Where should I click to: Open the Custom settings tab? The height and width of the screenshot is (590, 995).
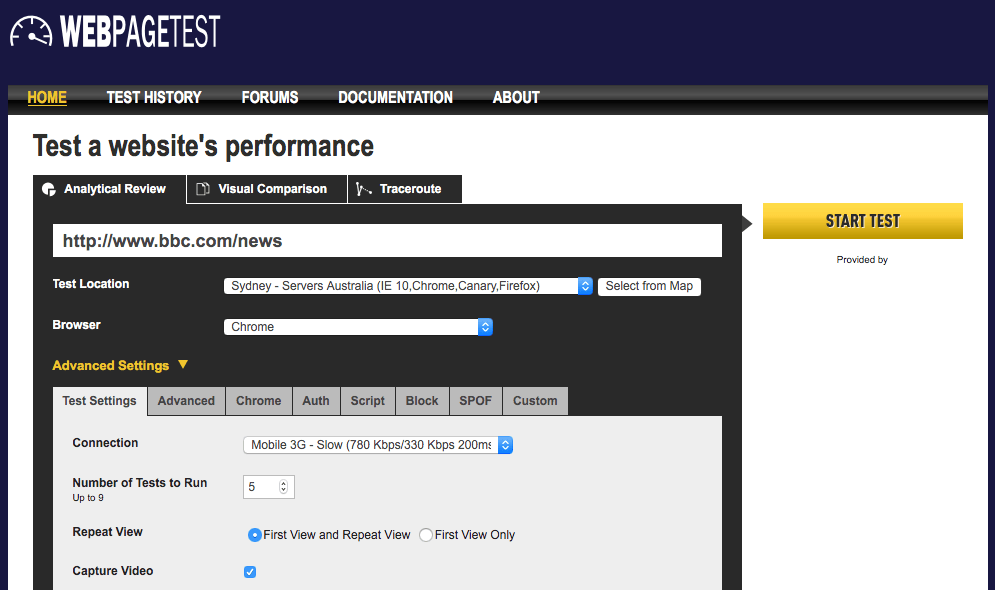pyautogui.click(x=535, y=401)
